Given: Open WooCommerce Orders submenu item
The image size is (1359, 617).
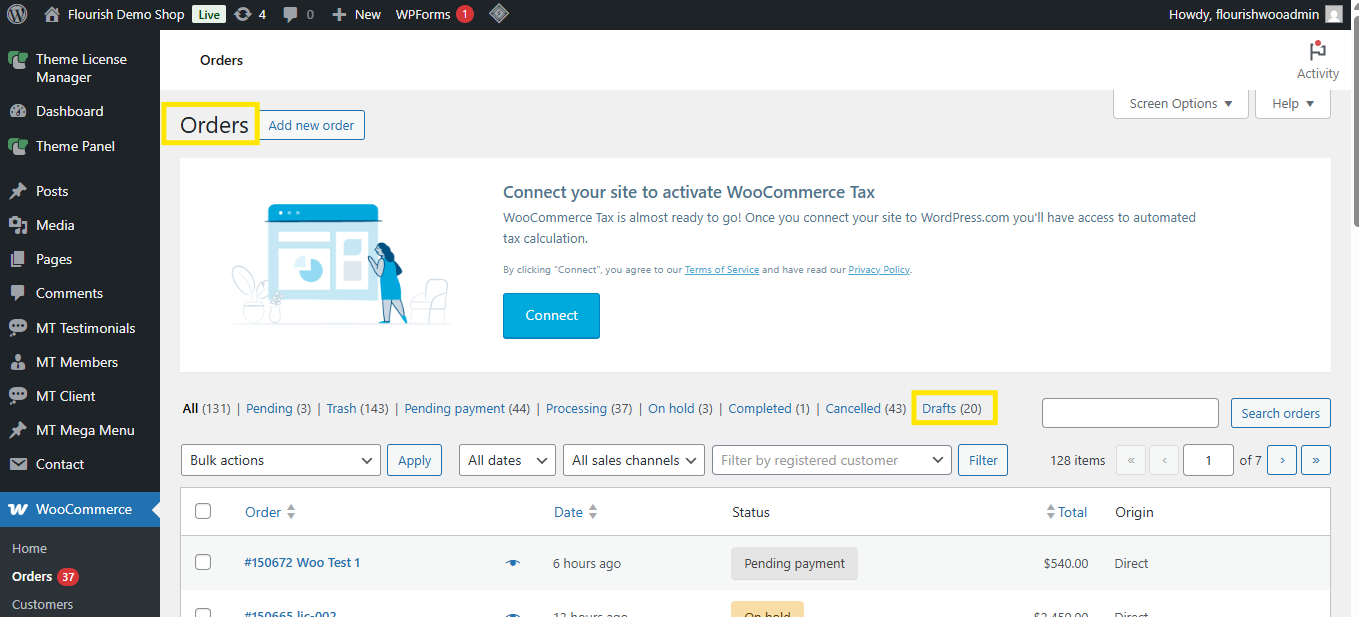Looking at the screenshot, I should [x=32, y=576].
